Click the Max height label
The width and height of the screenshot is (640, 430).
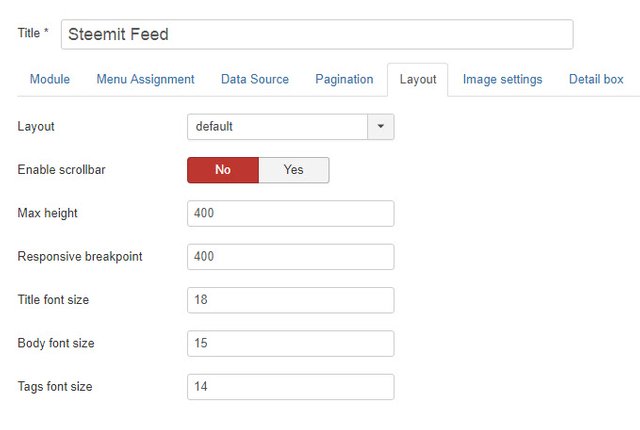coord(47,213)
